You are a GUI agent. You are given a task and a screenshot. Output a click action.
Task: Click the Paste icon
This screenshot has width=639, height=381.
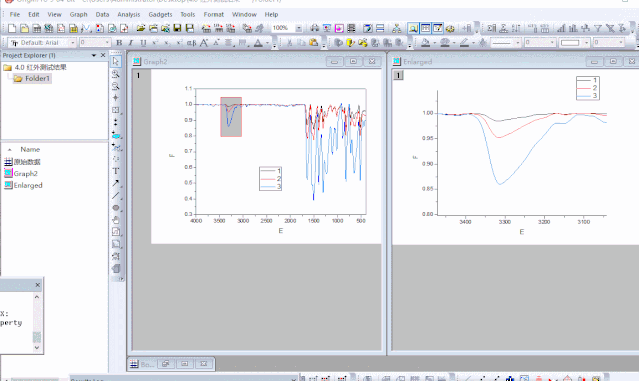click(x=313, y=42)
